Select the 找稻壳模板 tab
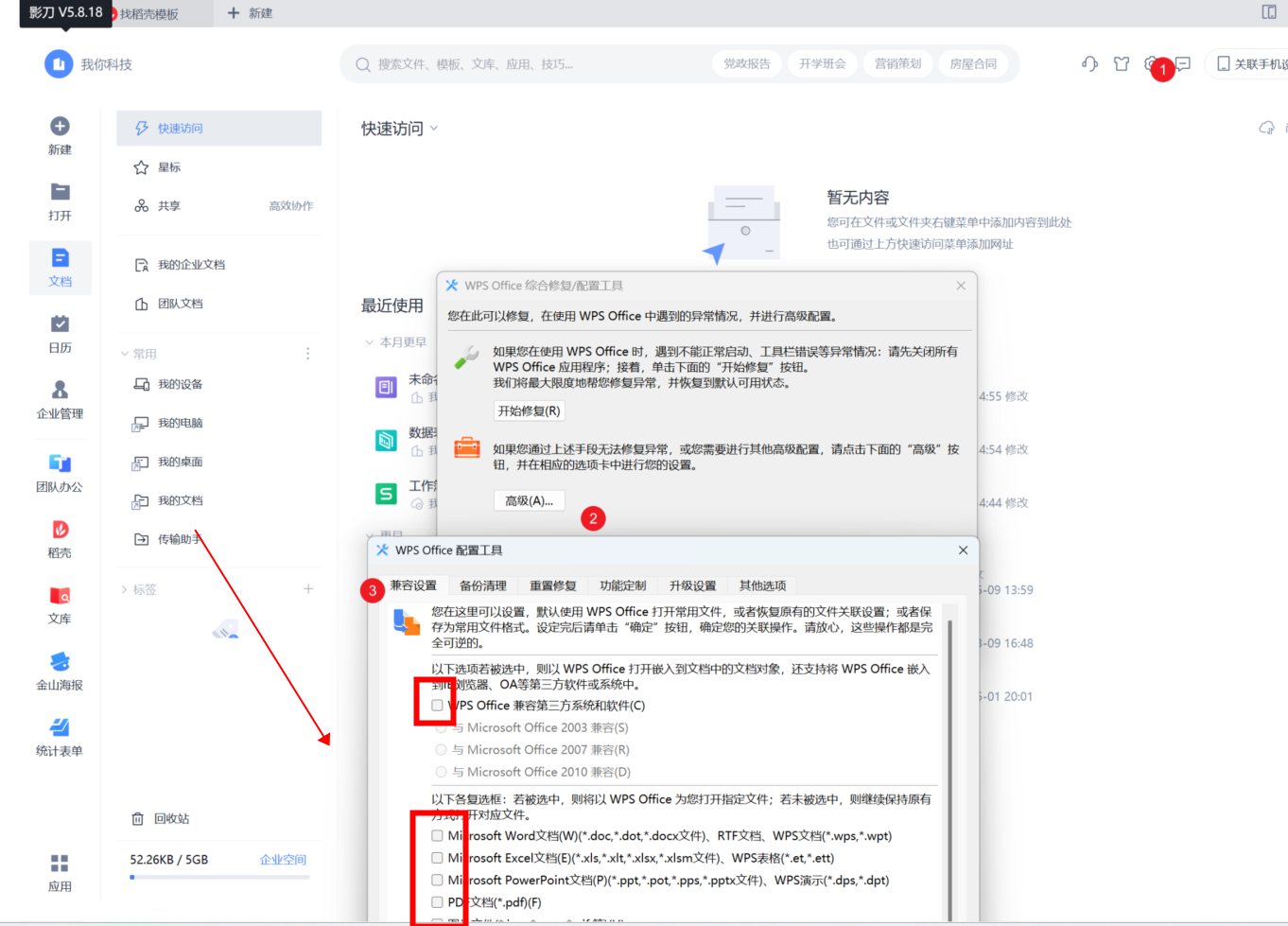The height and width of the screenshot is (926, 1288). coord(148,14)
